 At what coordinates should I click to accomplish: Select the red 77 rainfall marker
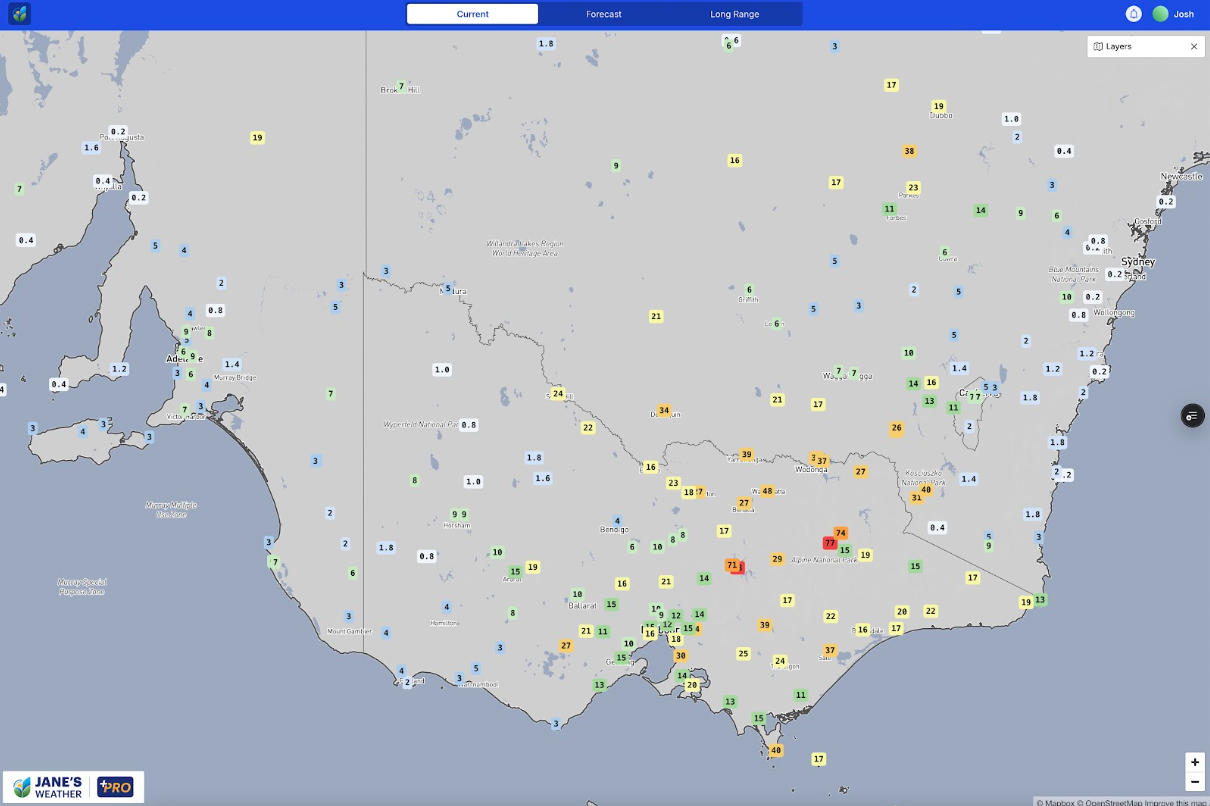click(x=830, y=543)
